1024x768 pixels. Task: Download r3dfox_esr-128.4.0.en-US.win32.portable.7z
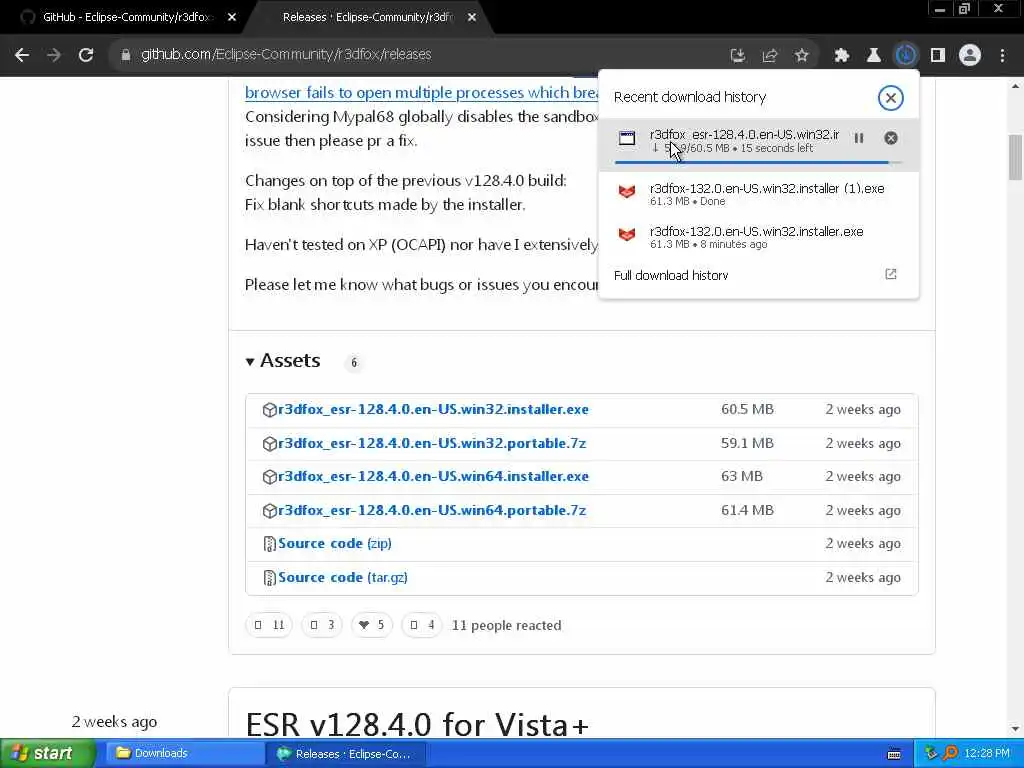pyautogui.click(x=432, y=443)
